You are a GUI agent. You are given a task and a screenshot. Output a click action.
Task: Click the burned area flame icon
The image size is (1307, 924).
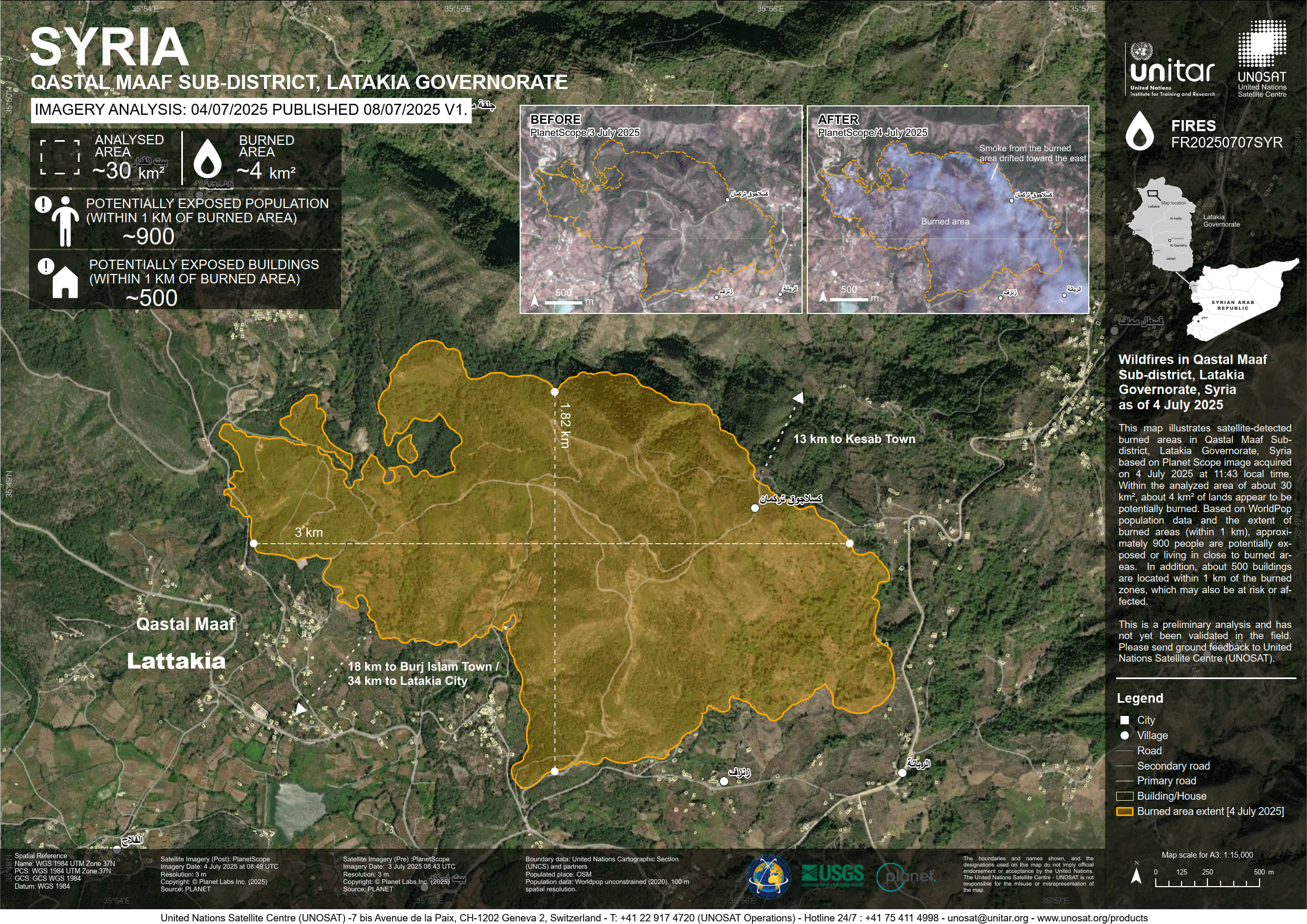207,159
